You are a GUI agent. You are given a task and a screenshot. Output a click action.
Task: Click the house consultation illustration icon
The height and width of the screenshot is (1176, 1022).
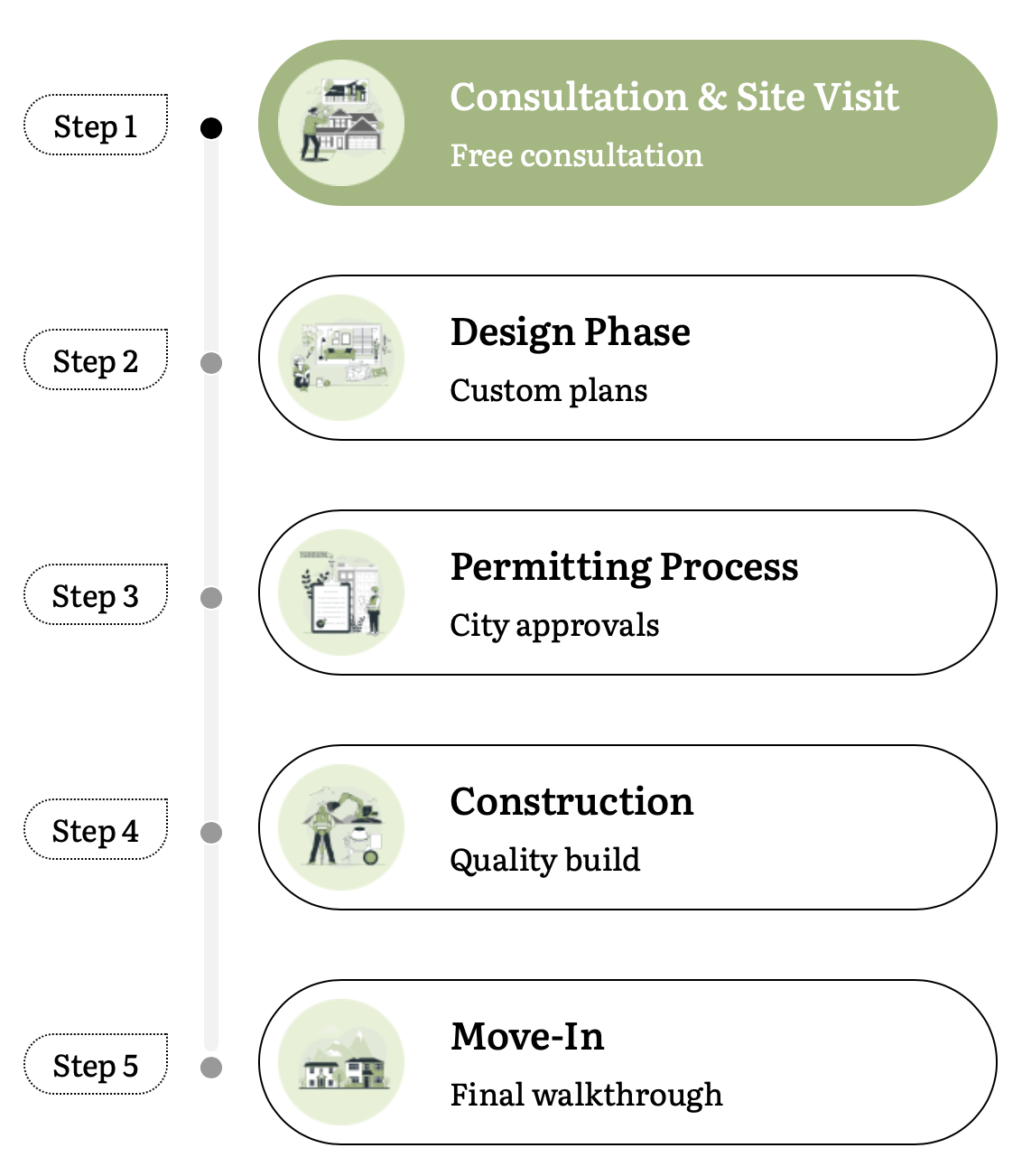pyautogui.click(x=341, y=123)
